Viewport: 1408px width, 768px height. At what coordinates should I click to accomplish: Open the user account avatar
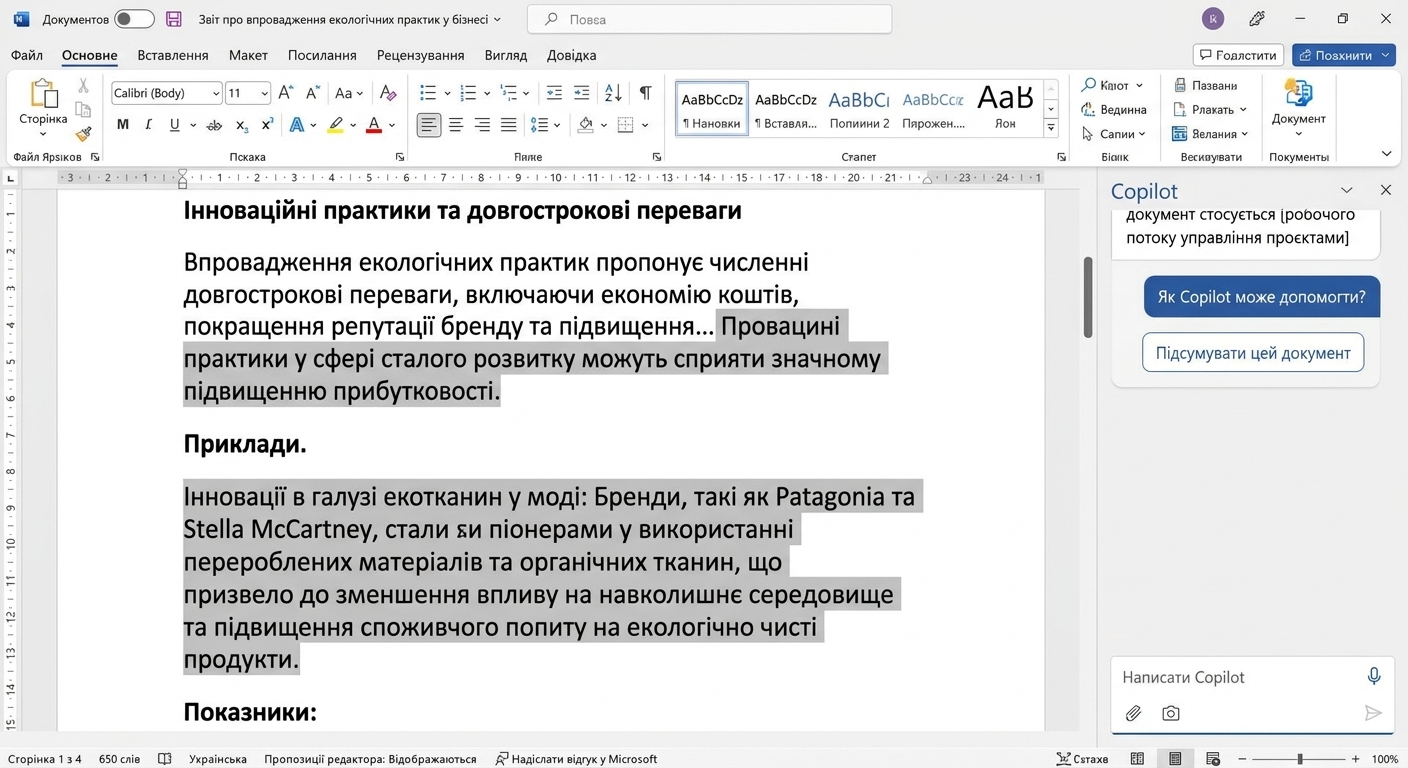[x=1213, y=19]
